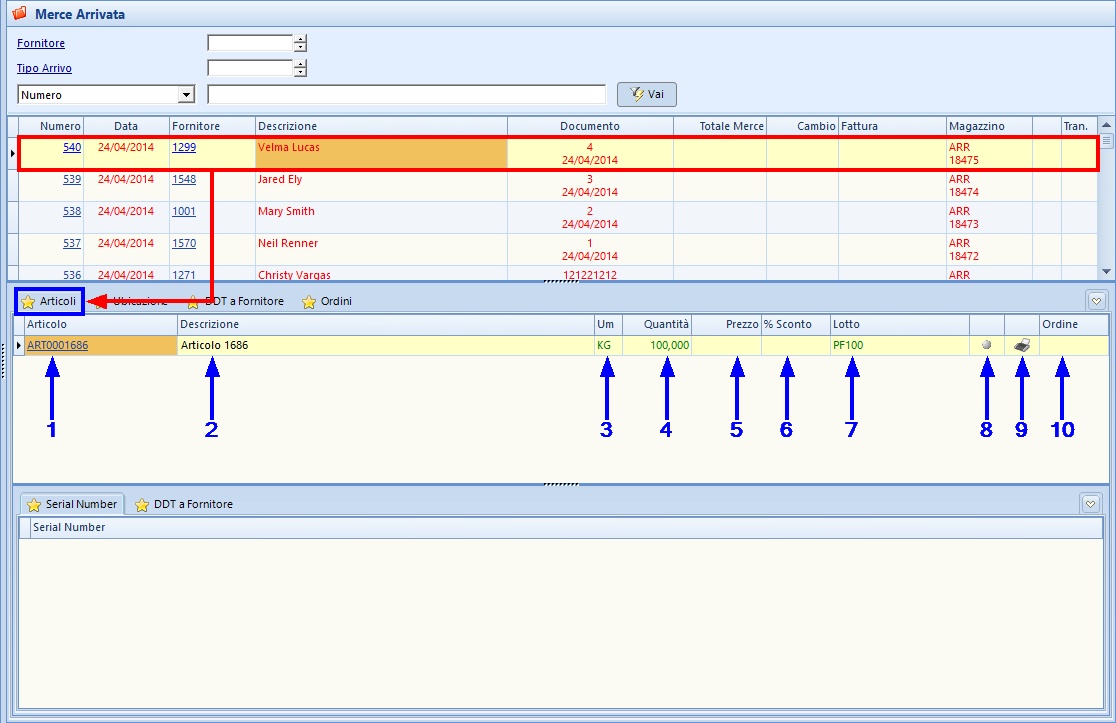Click the star icon on the Ordini tab

click(309, 302)
